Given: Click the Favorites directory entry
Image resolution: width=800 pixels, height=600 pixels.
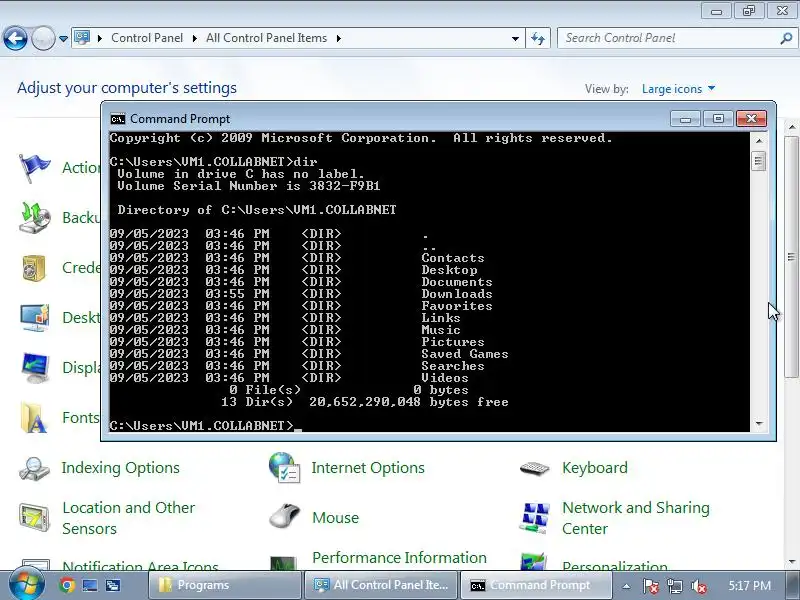Looking at the screenshot, I should pos(457,306).
